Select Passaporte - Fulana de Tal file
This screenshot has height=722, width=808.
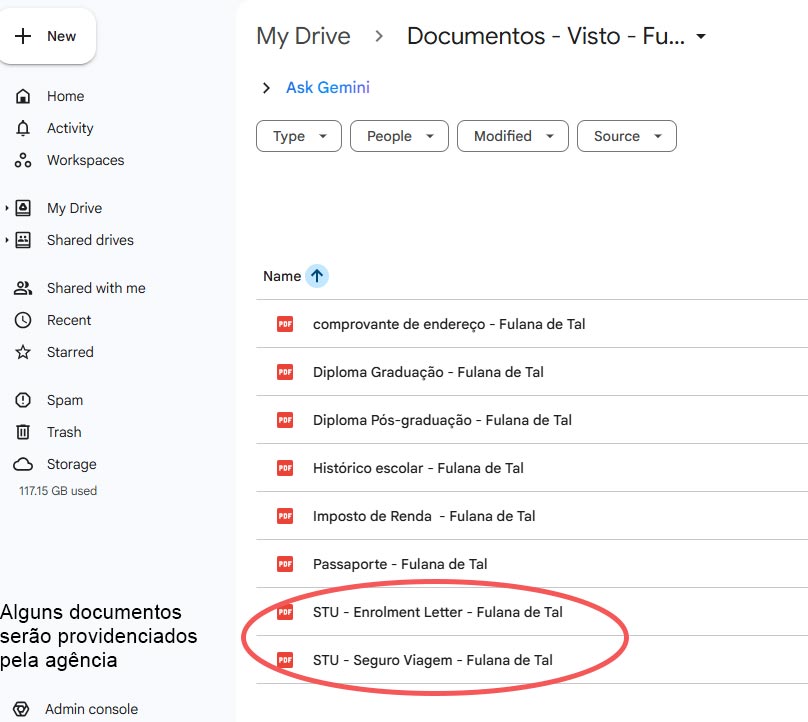pyautogui.click(x=400, y=564)
